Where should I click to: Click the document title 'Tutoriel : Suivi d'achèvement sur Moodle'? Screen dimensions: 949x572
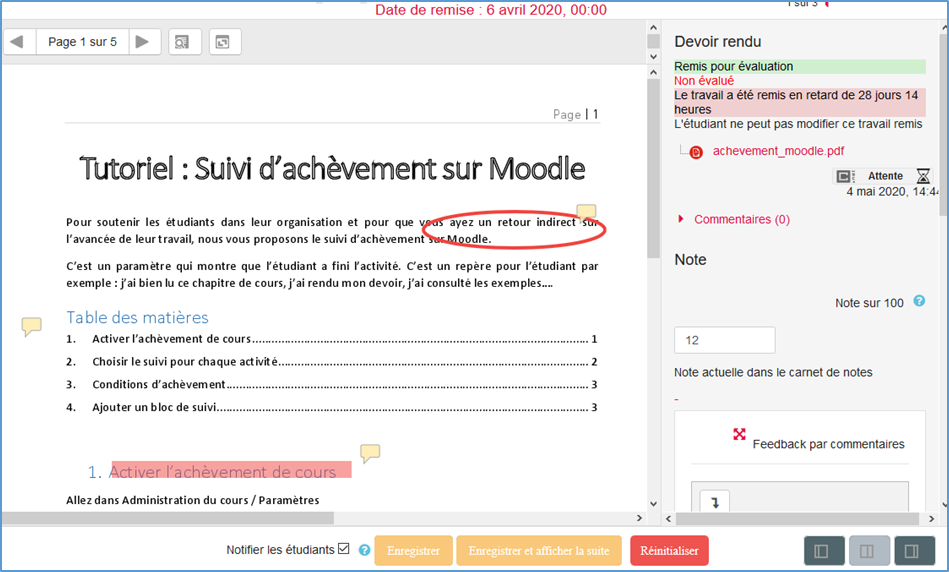pyautogui.click(x=332, y=169)
